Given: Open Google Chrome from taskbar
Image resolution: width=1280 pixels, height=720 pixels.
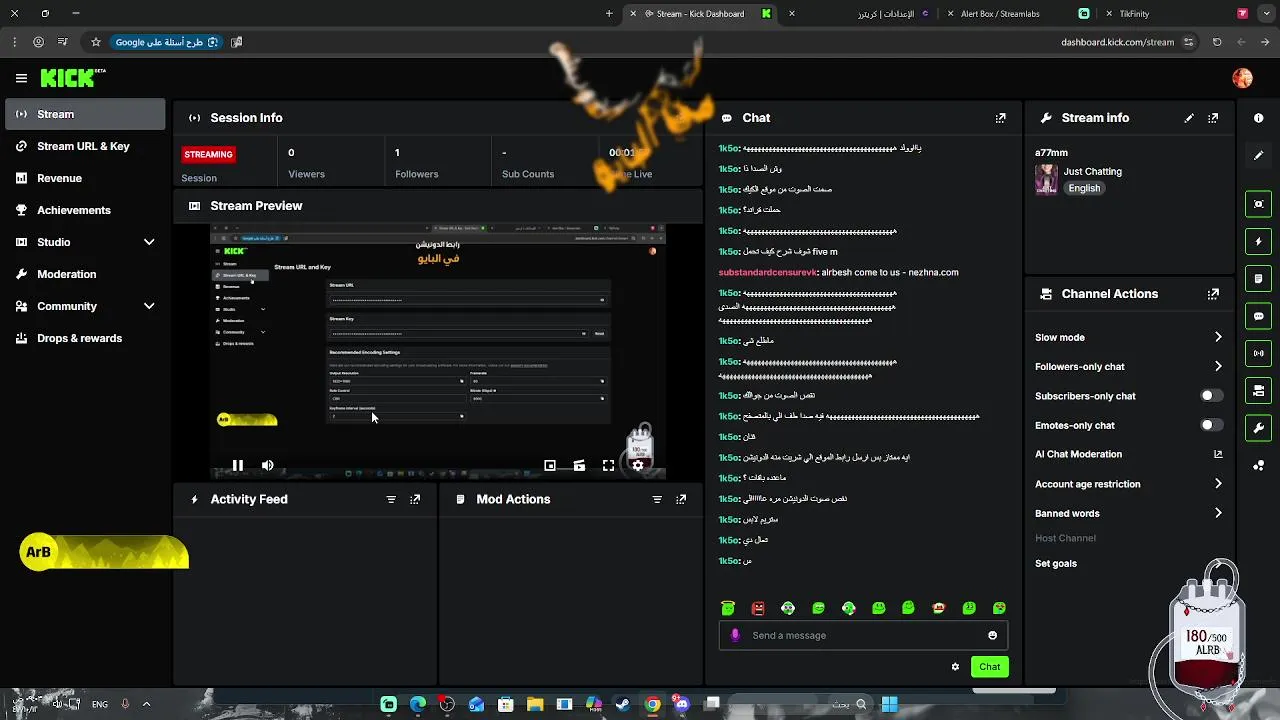Looking at the screenshot, I should [652, 704].
